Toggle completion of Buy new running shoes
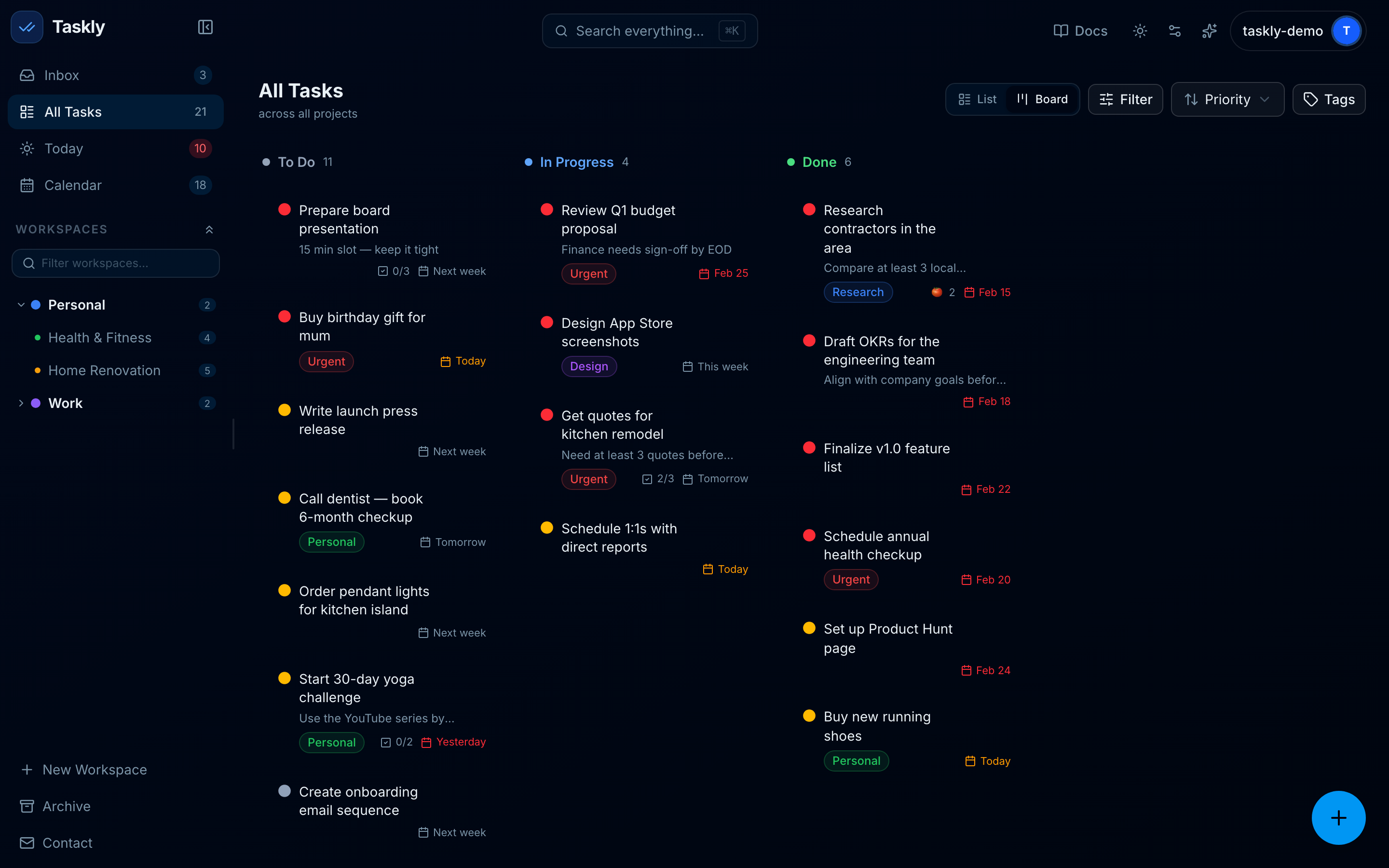The width and height of the screenshot is (1389, 868). click(809, 716)
